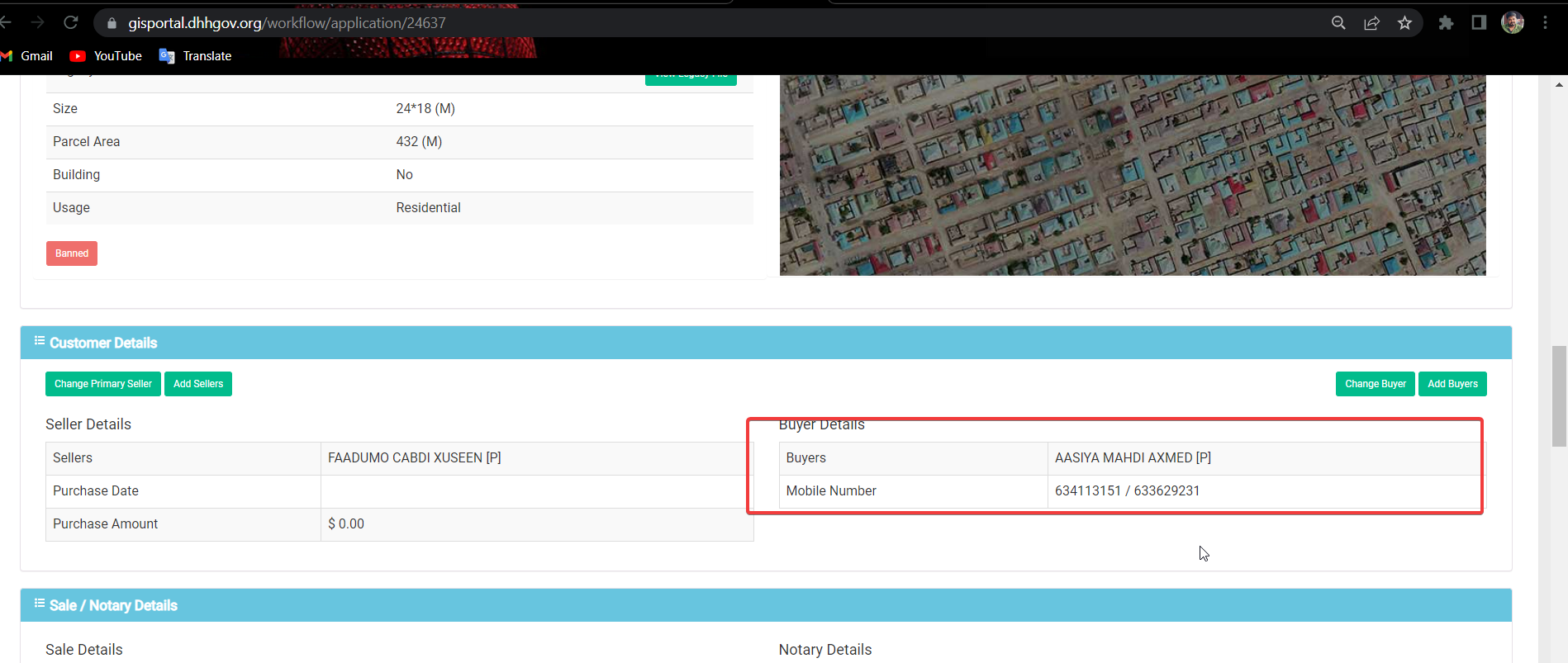
Task: Open the zoom magnifier icon in address bar
Action: 1338,23
